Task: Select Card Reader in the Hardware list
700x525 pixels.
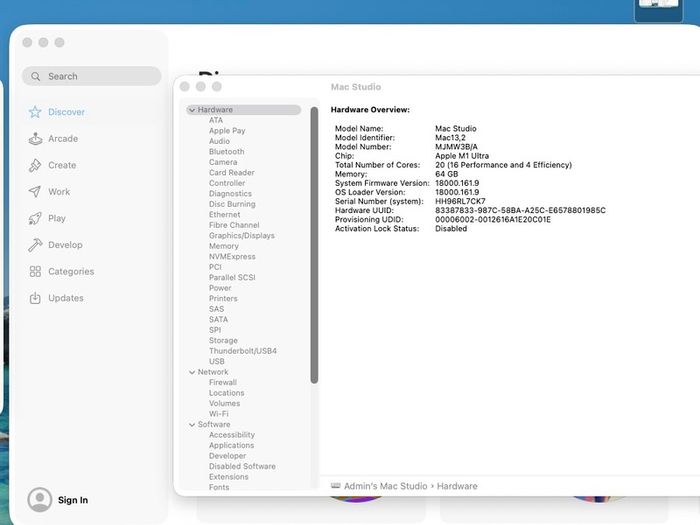Action: point(232,173)
